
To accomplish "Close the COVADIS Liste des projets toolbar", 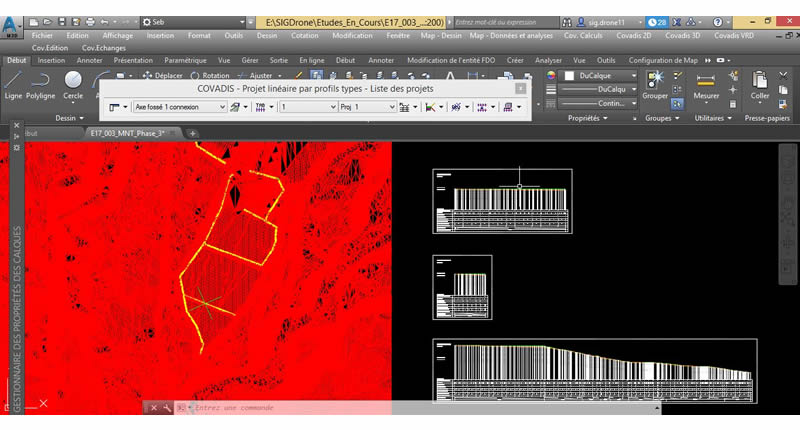I will tap(520, 88).
